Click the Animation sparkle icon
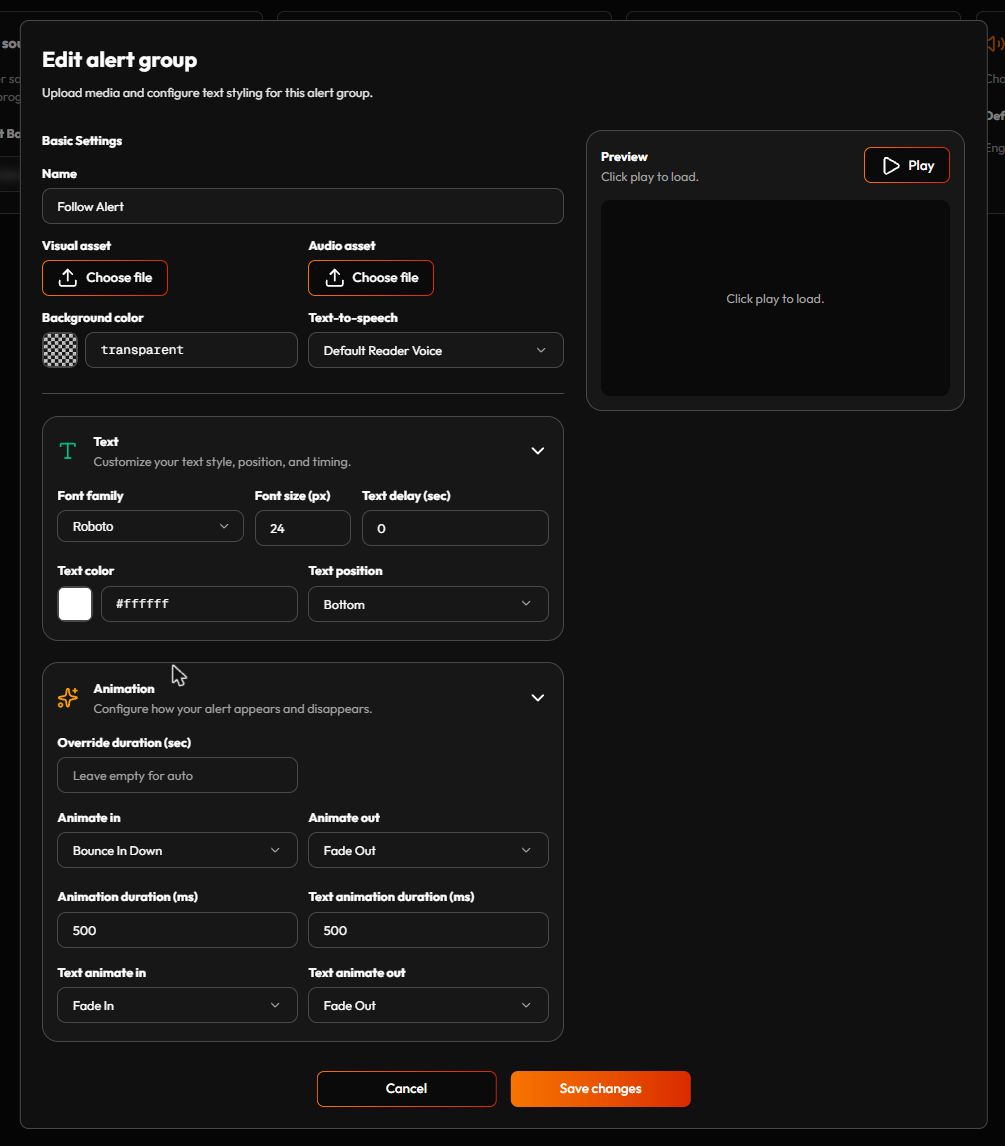Viewport: 1005px width, 1146px height. (x=68, y=698)
